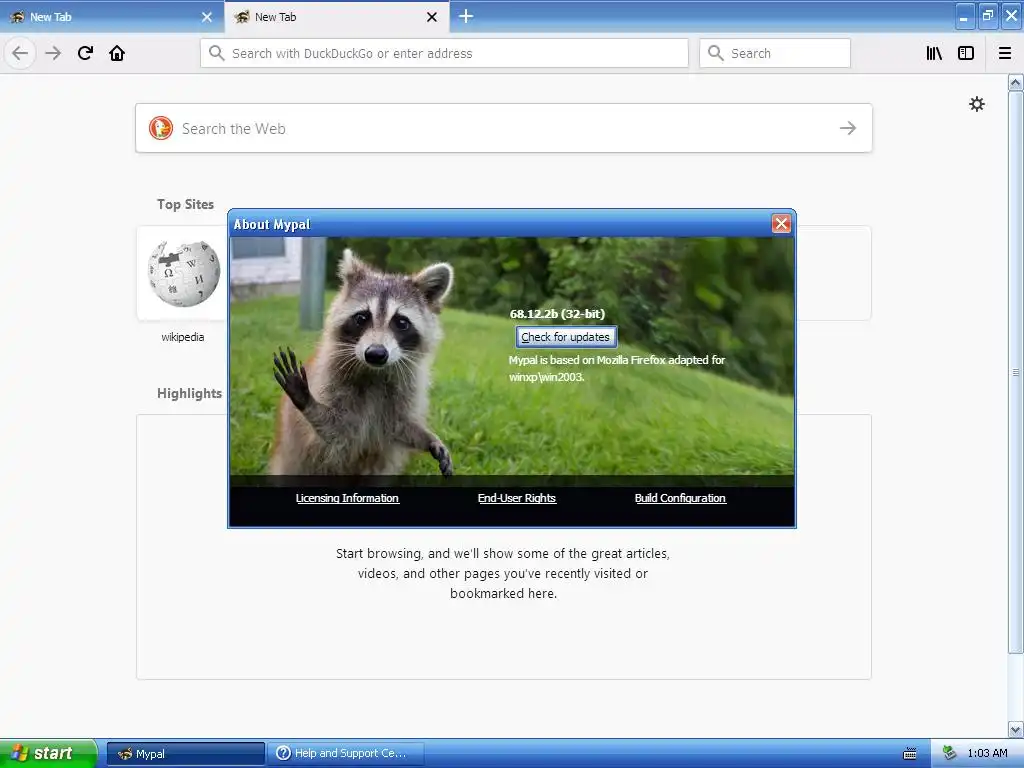Click the DuckDuckGo logo in search box
The image size is (1024, 768).
[x=161, y=128]
